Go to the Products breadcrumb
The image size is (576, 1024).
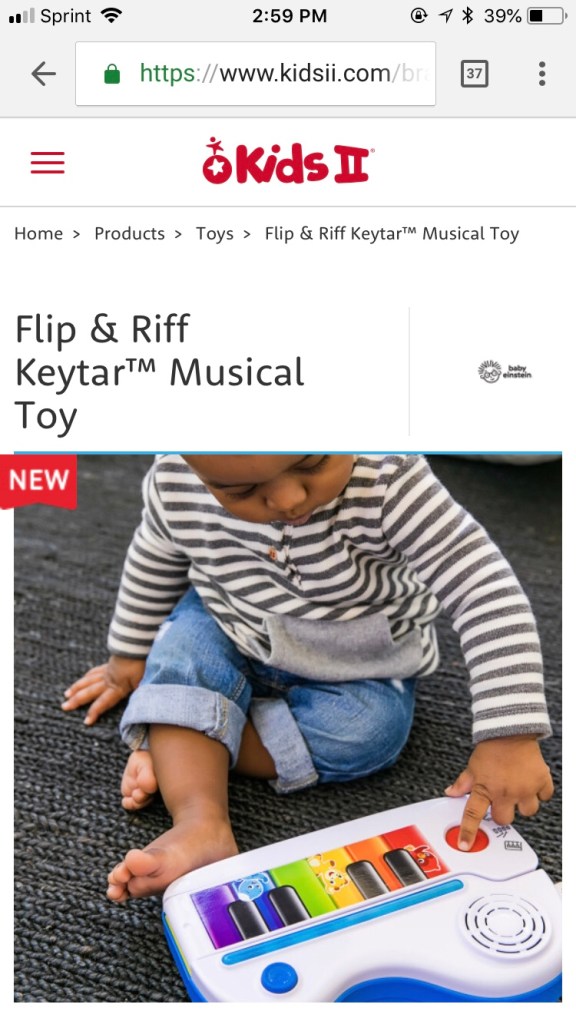pos(129,234)
